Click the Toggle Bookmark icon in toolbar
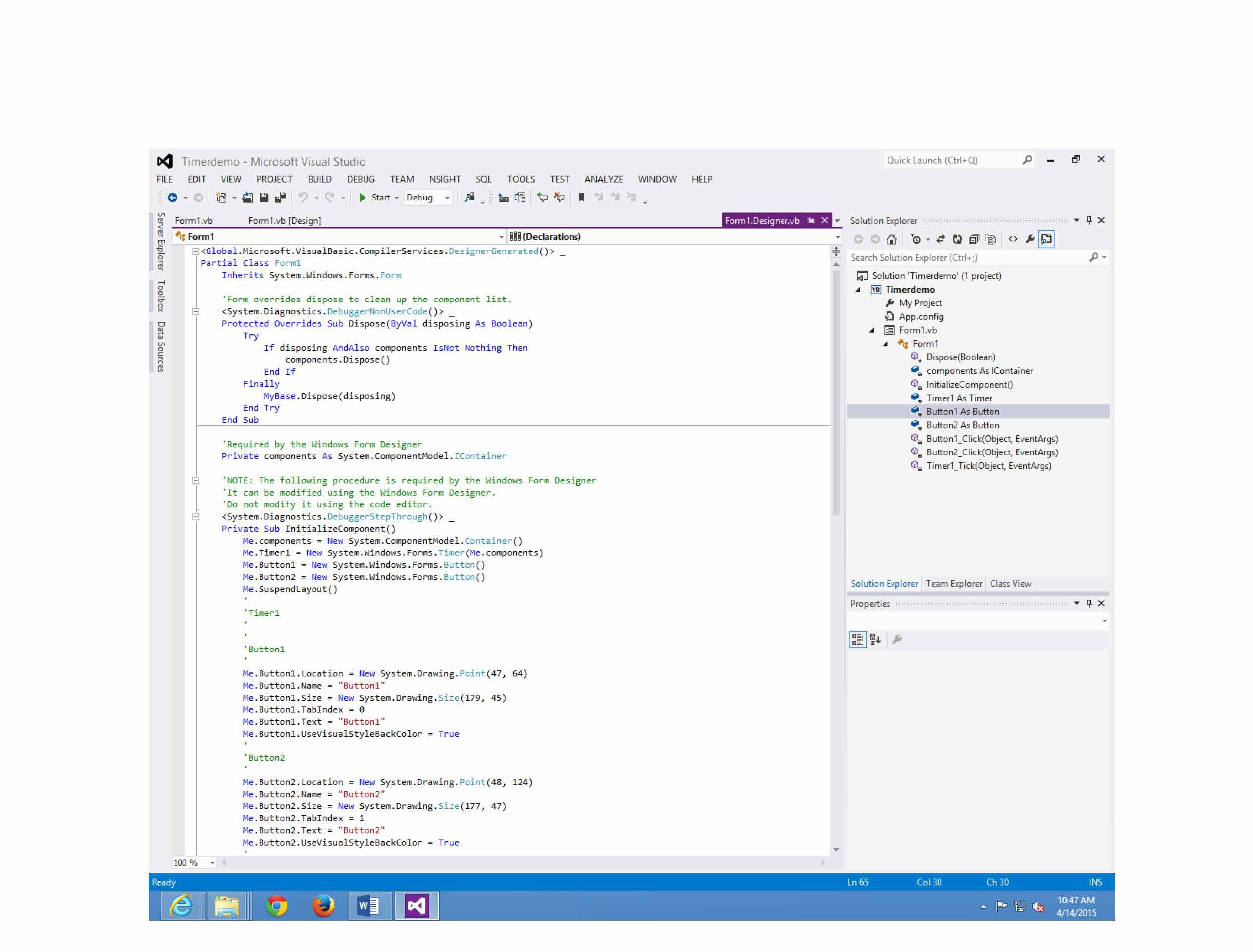This screenshot has height=952, width=1253. [x=581, y=197]
